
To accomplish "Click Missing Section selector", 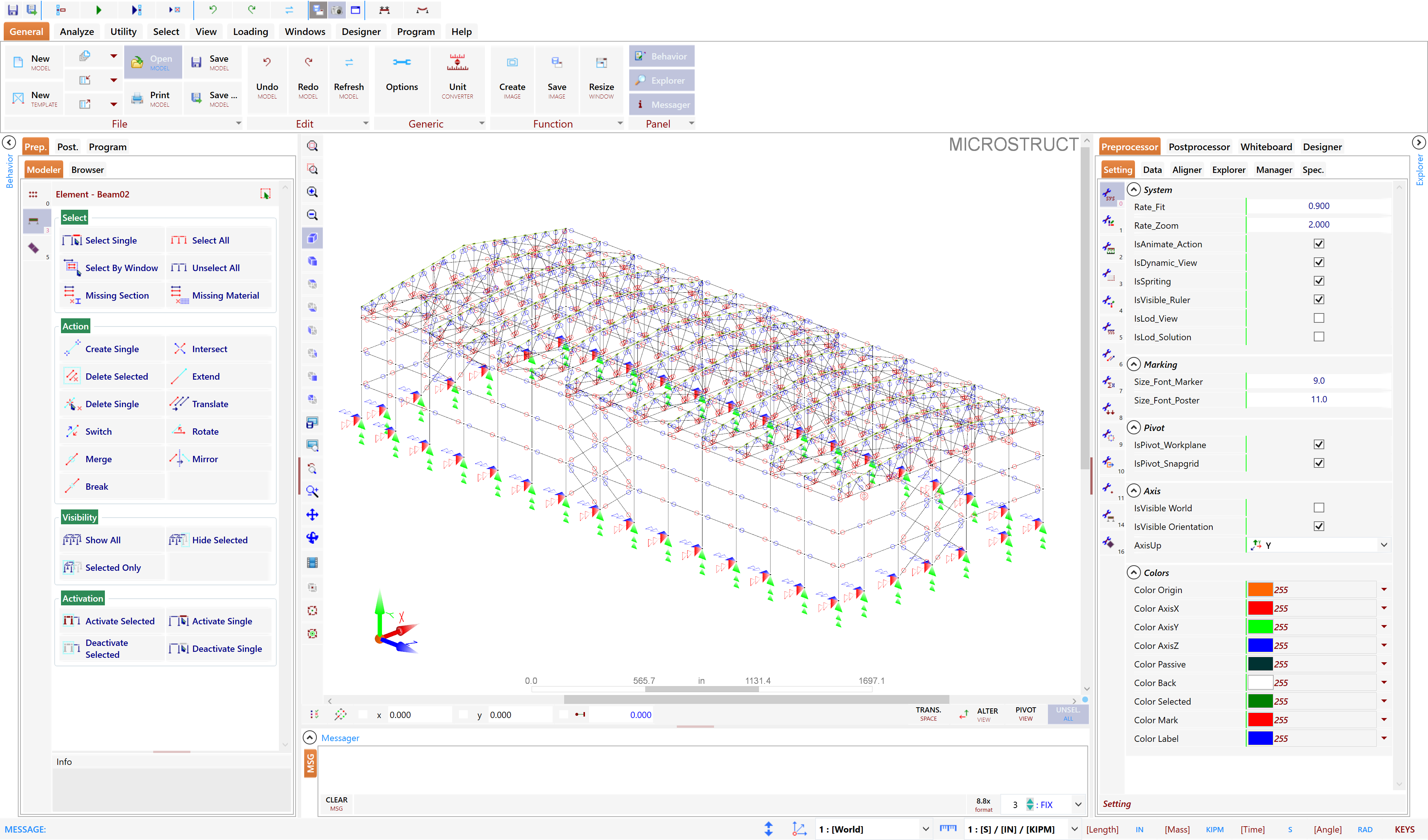I will click(112, 295).
